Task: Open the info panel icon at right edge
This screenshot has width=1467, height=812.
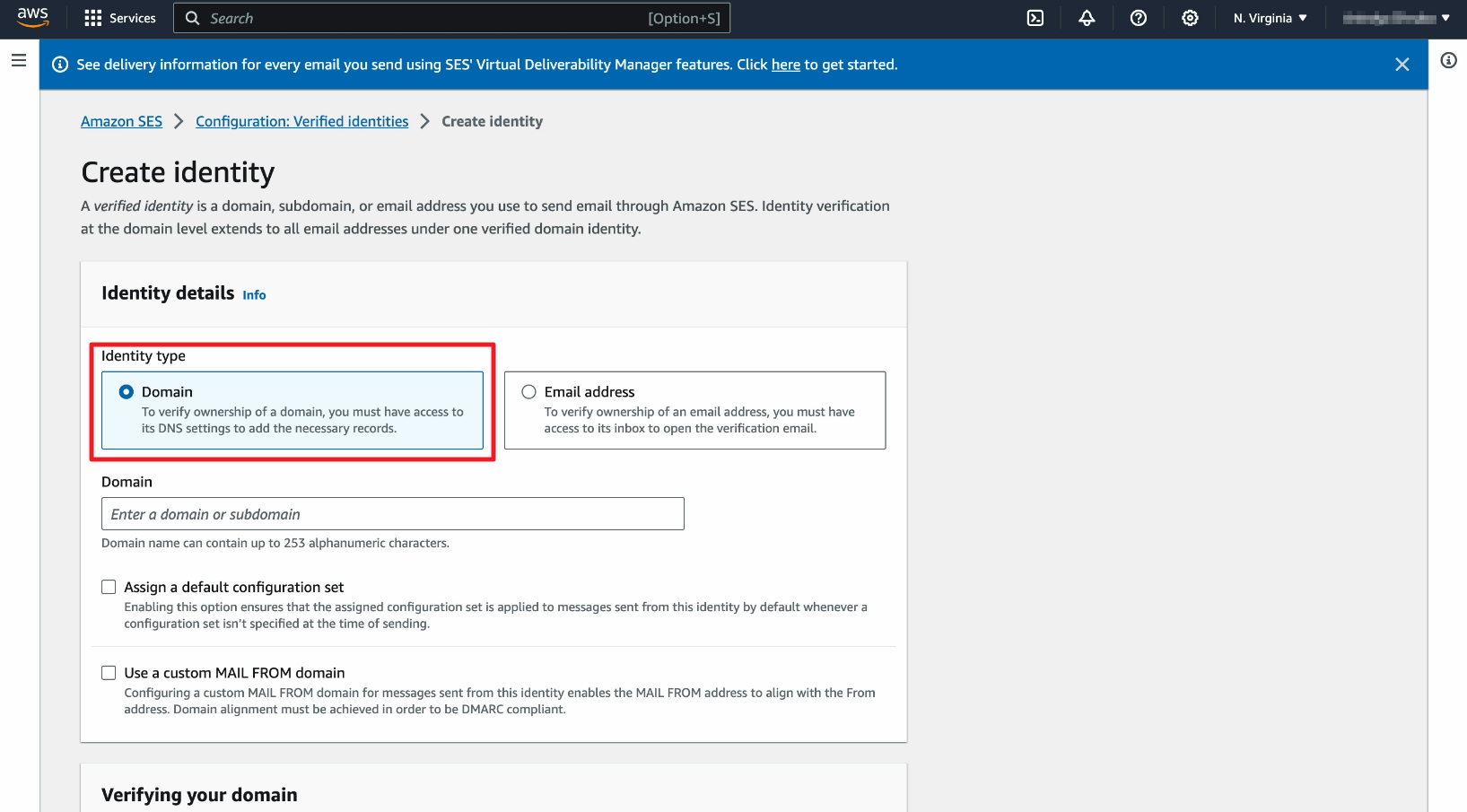Action: pyautogui.click(x=1448, y=60)
